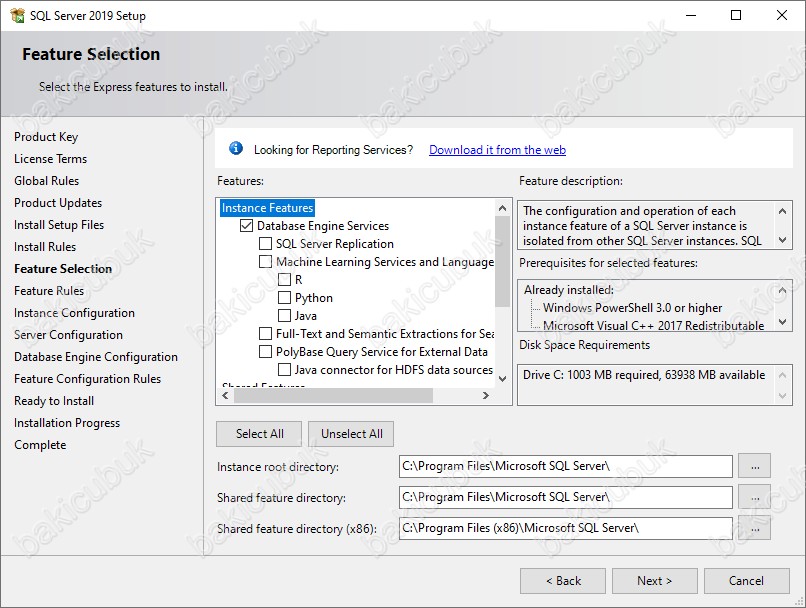
Task: Select the Feature Configuration Rules step
Action: (87, 379)
